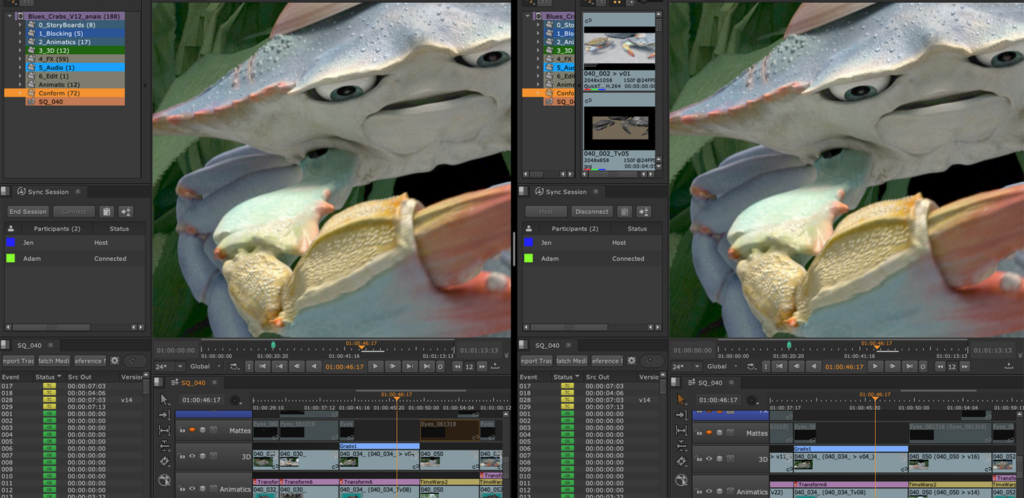Collapse the Blues_Crabs_V12_anais project in left window
The width and height of the screenshot is (1024, 498).
click(9, 16)
